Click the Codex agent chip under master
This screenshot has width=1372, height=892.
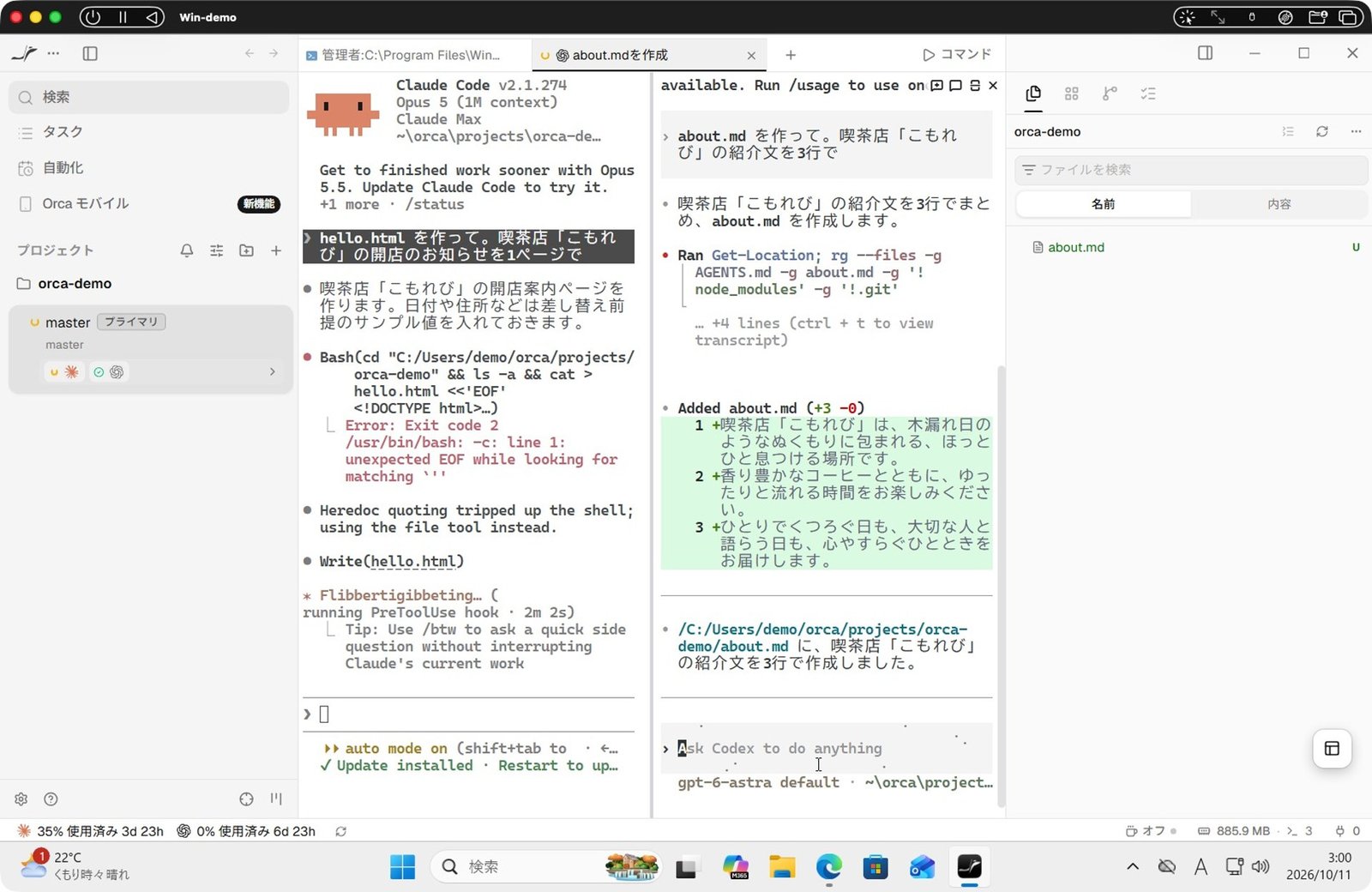(x=109, y=372)
